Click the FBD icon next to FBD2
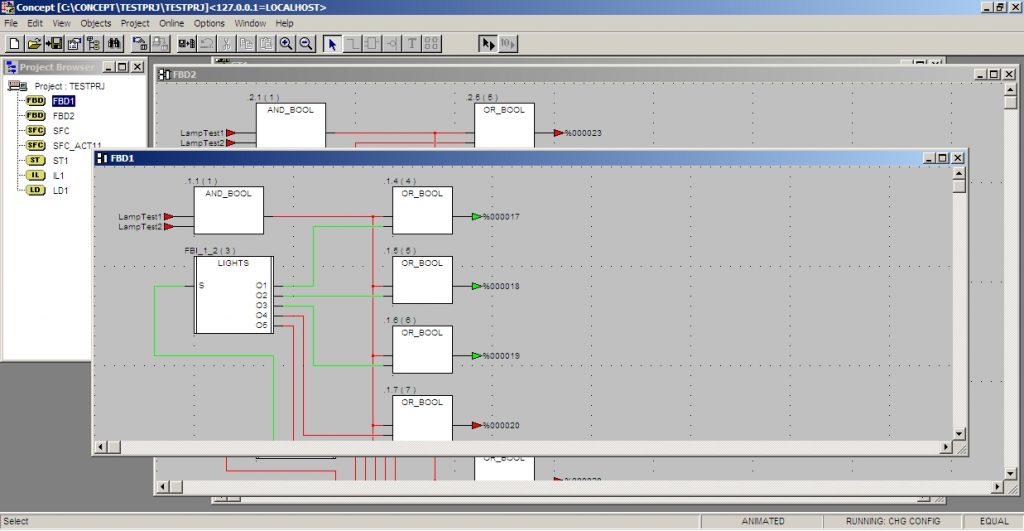The width and height of the screenshot is (1024, 531). (36, 116)
